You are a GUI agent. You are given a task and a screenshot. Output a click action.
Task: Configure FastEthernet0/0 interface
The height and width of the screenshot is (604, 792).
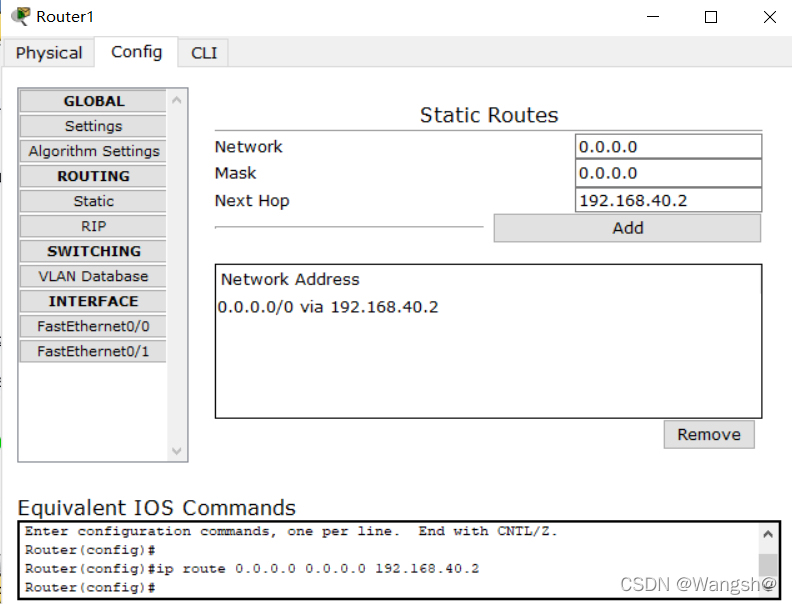[x=93, y=326]
